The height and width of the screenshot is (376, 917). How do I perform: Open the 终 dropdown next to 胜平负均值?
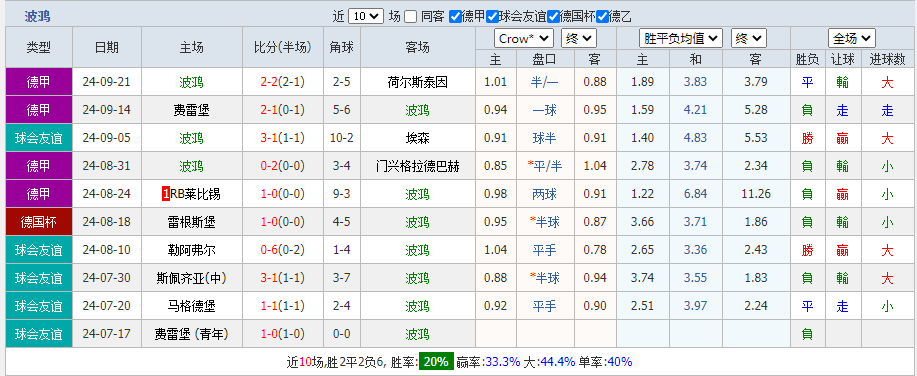click(748, 39)
